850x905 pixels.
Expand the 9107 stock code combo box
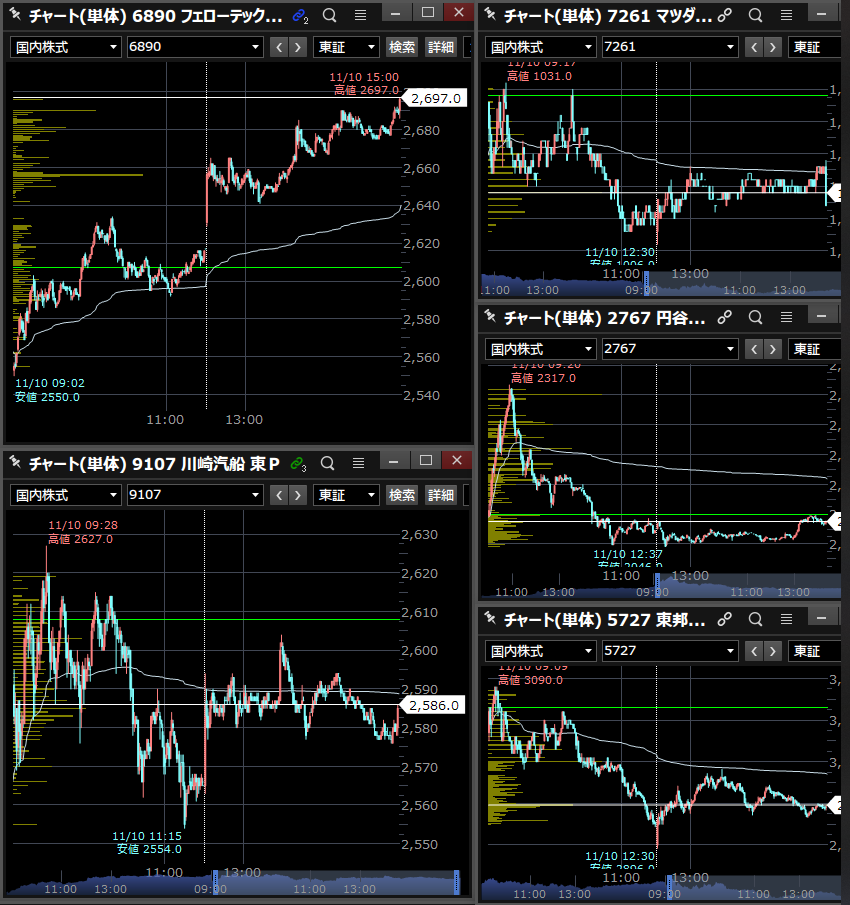(255, 495)
